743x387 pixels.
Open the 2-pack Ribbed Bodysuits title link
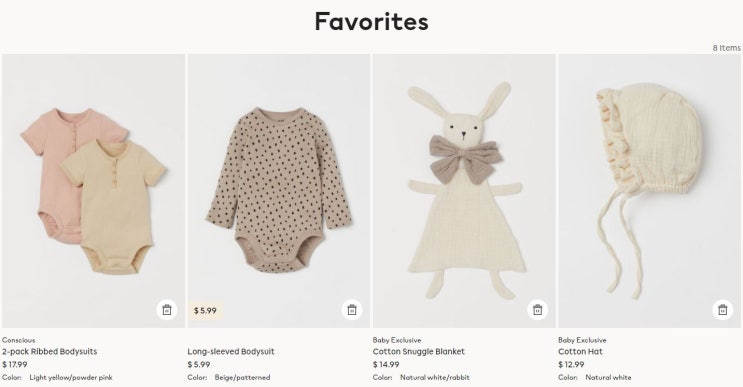point(49,351)
